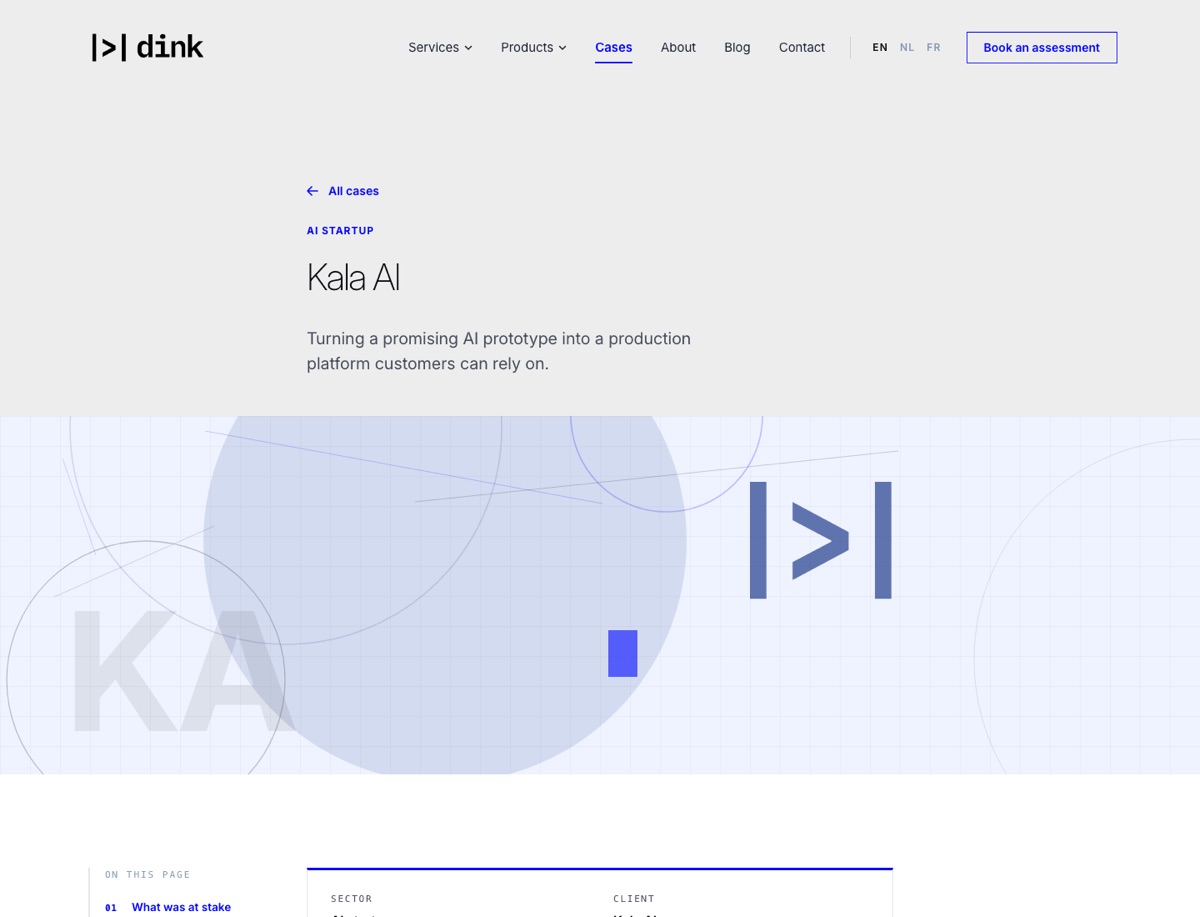This screenshot has width=1200, height=917.
Task: Click the Book an assessment button
Action: point(1041,47)
